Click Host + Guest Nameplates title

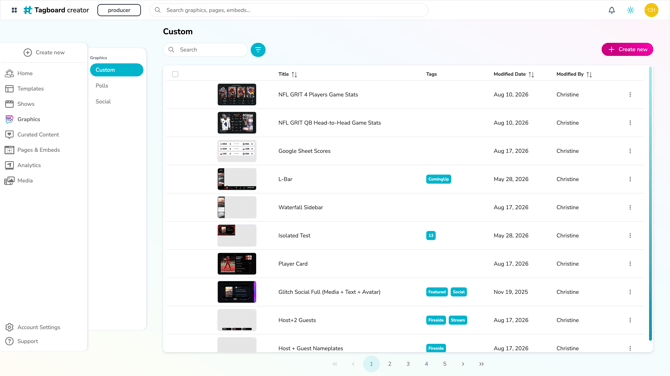pos(311,348)
